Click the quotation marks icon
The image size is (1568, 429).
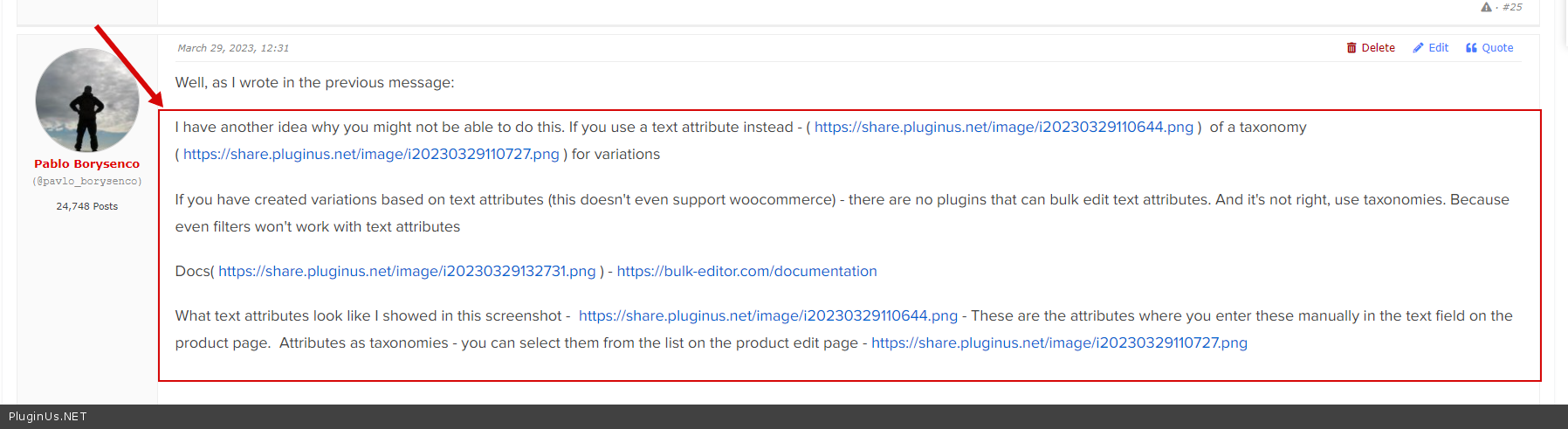[x=1471, y=48]
